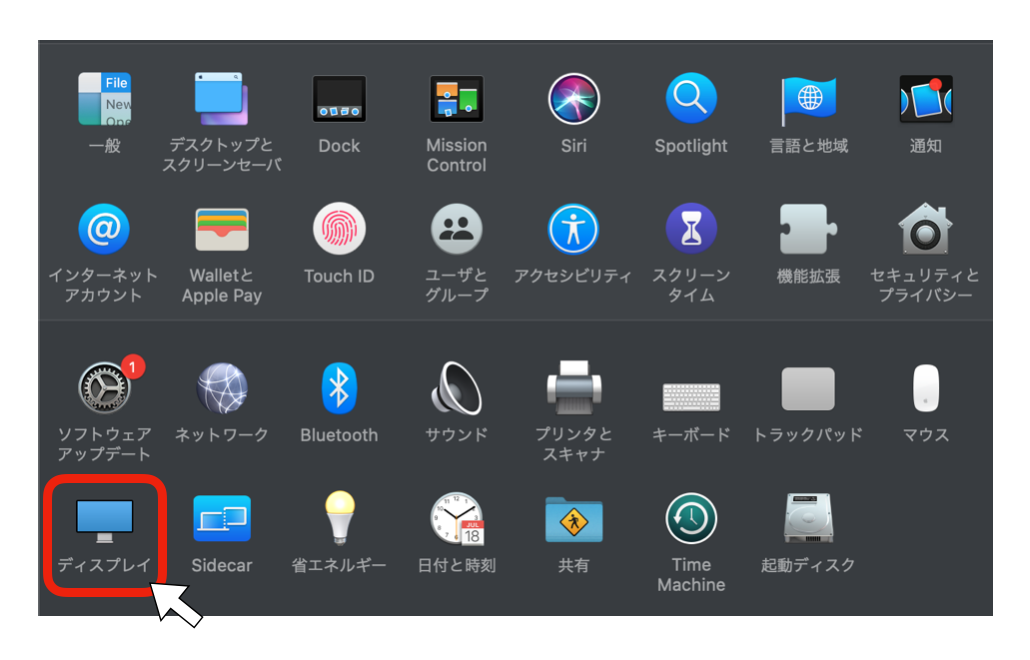
Task: Open プリンタとスキャナ preferences
Action: click(574, 387)
